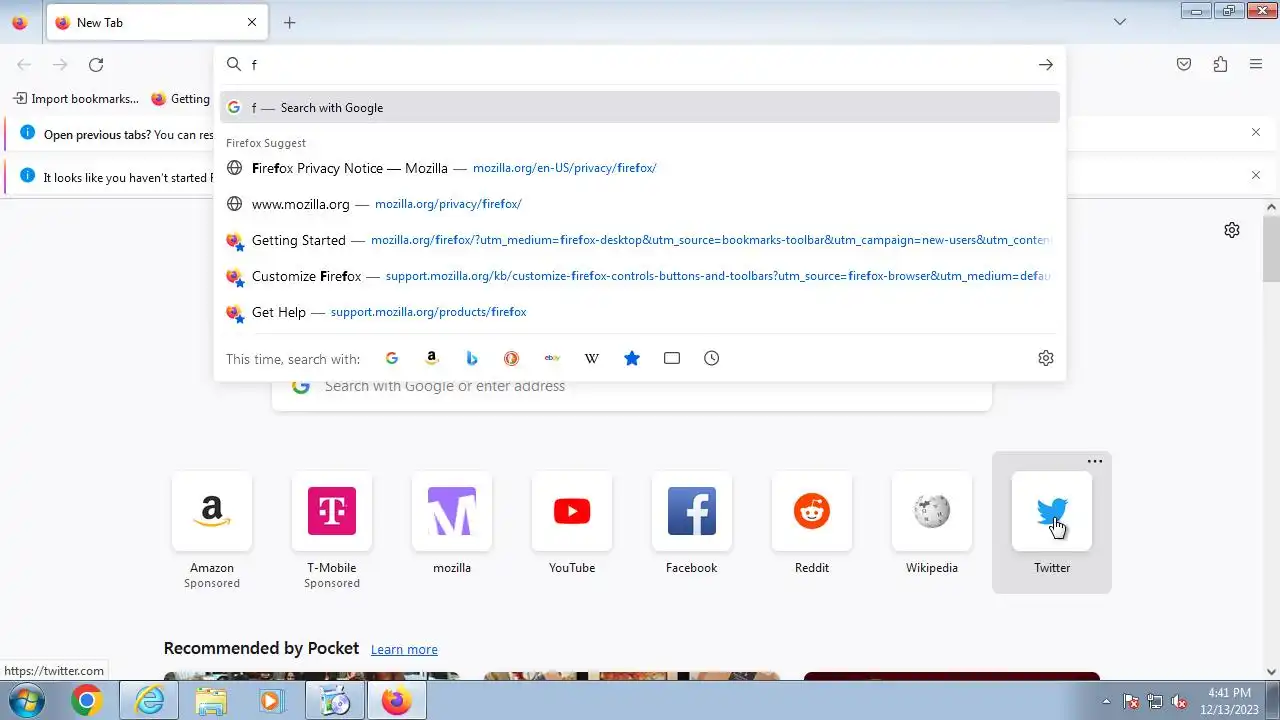
Task: Open Get Help suggestion
Action: [x=640, y=312]
